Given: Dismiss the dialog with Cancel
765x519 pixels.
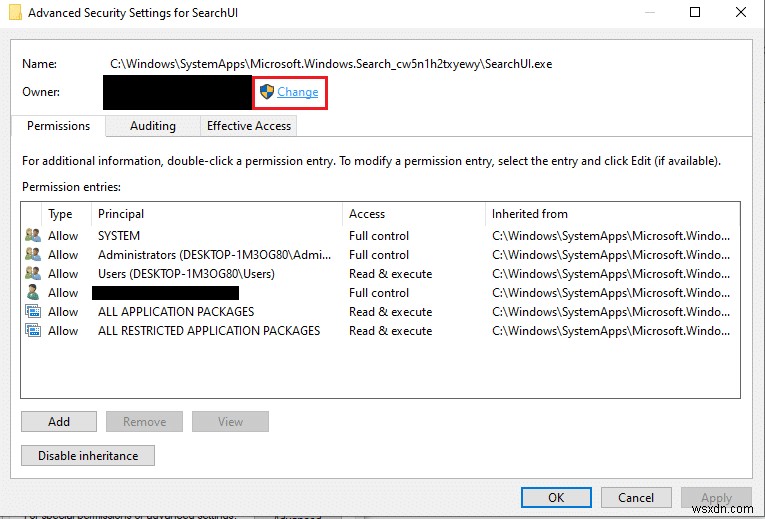Looking at the screenshot, I should [636, 498].
